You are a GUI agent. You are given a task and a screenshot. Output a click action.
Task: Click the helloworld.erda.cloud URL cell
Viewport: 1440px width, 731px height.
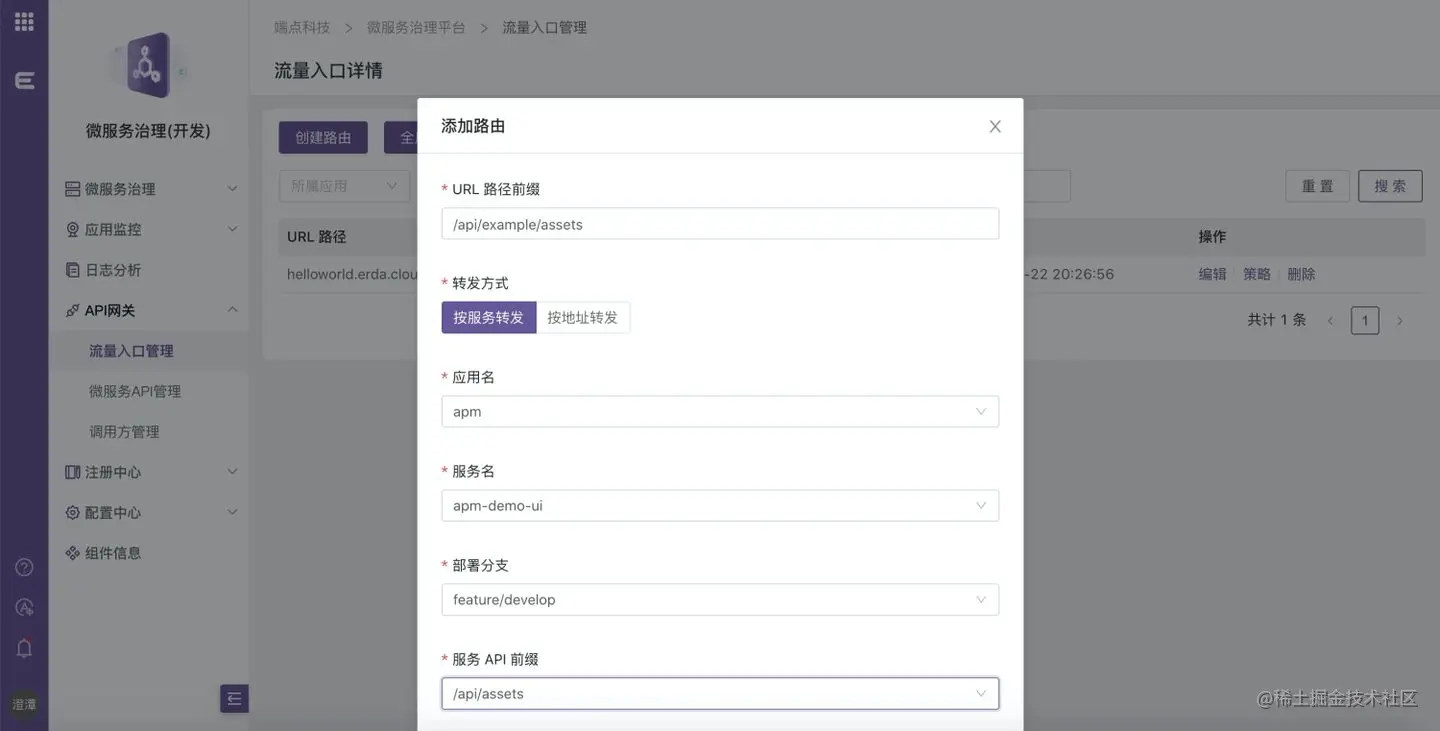(352, 274)
